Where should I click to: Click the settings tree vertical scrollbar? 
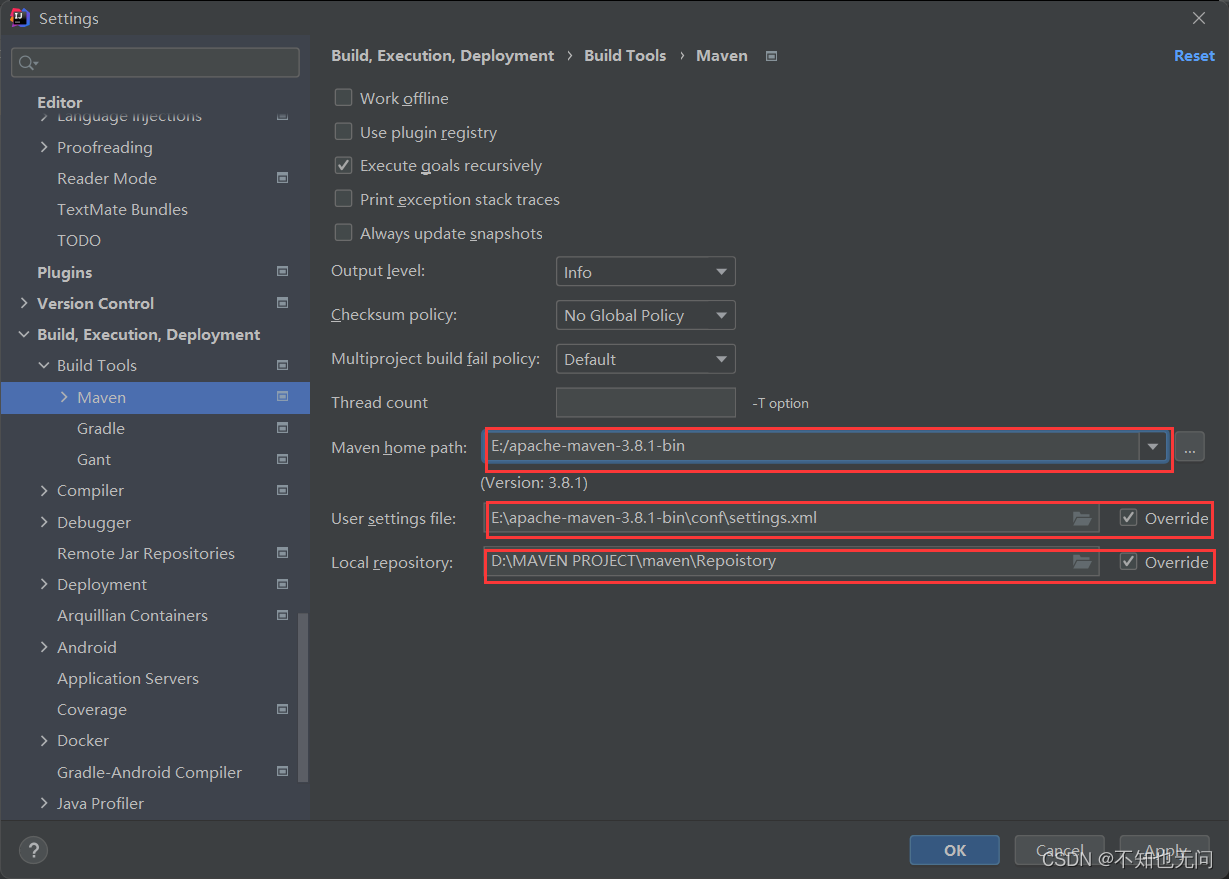coord(303,697)
